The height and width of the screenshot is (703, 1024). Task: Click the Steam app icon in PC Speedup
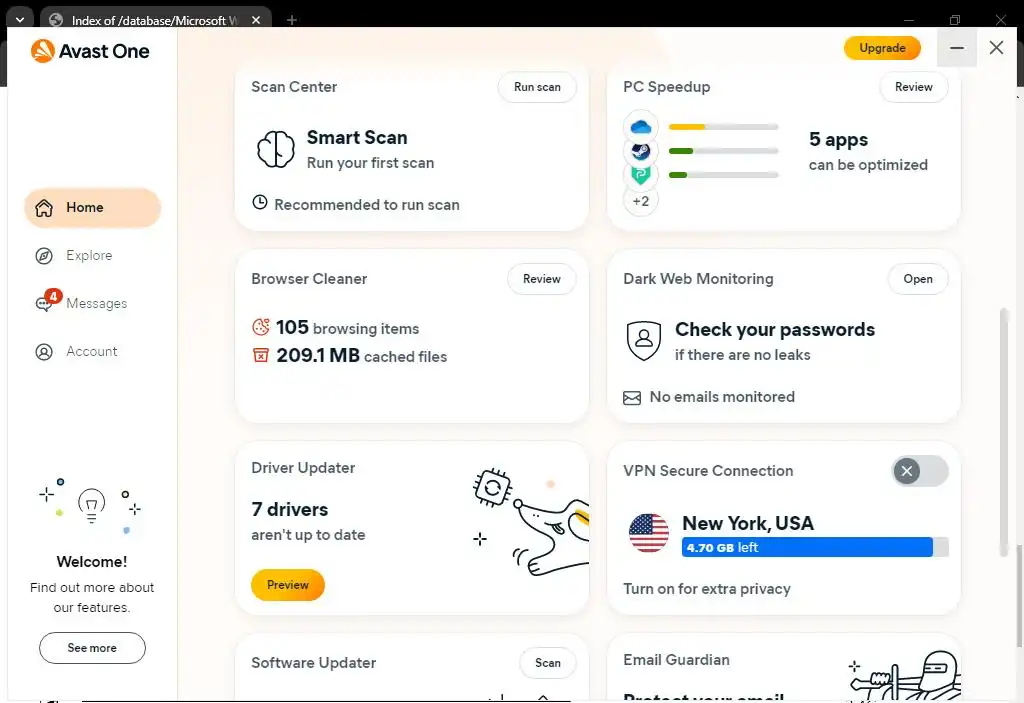click(641, 152)
